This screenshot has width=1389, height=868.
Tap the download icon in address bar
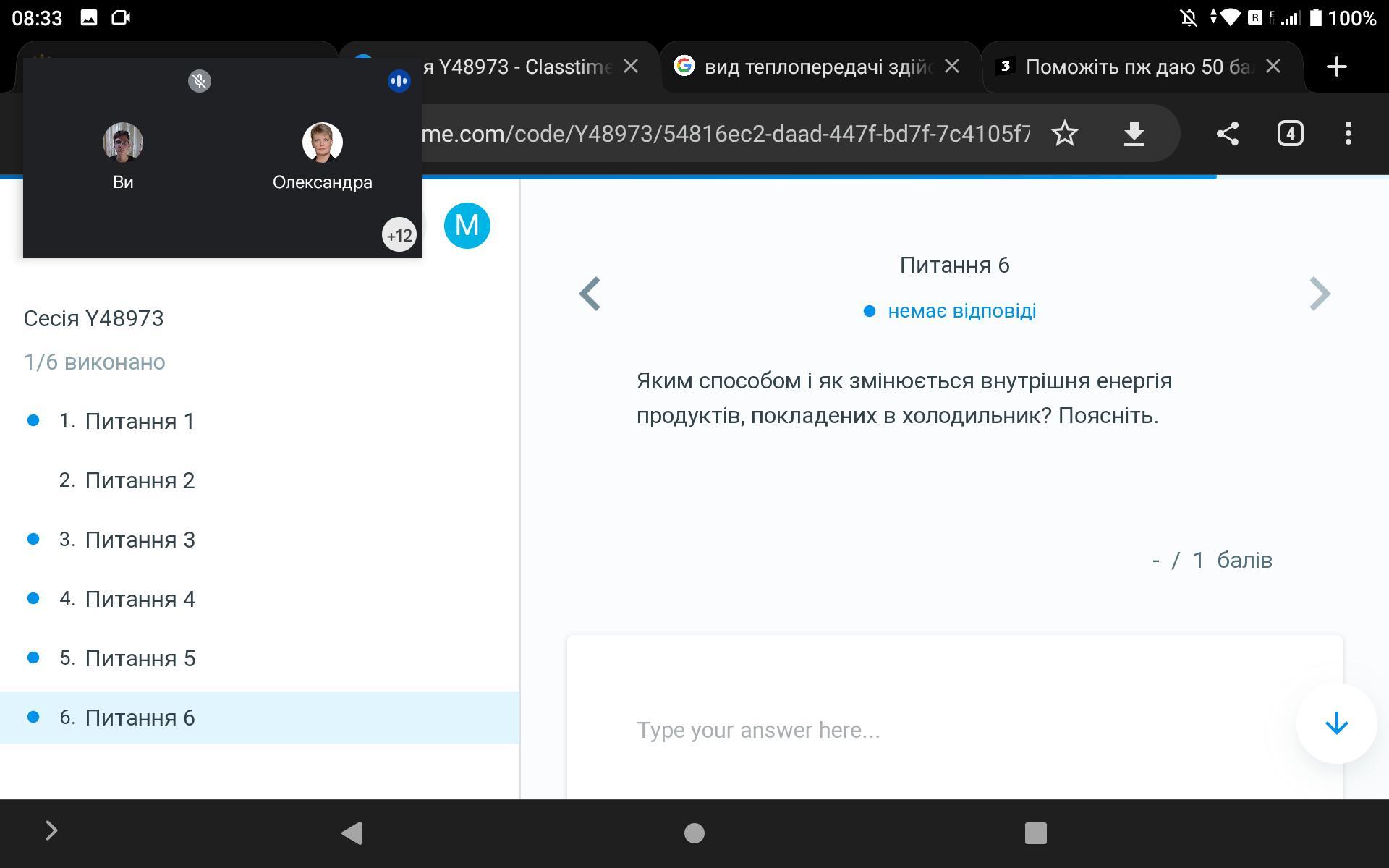(1134, 133)
